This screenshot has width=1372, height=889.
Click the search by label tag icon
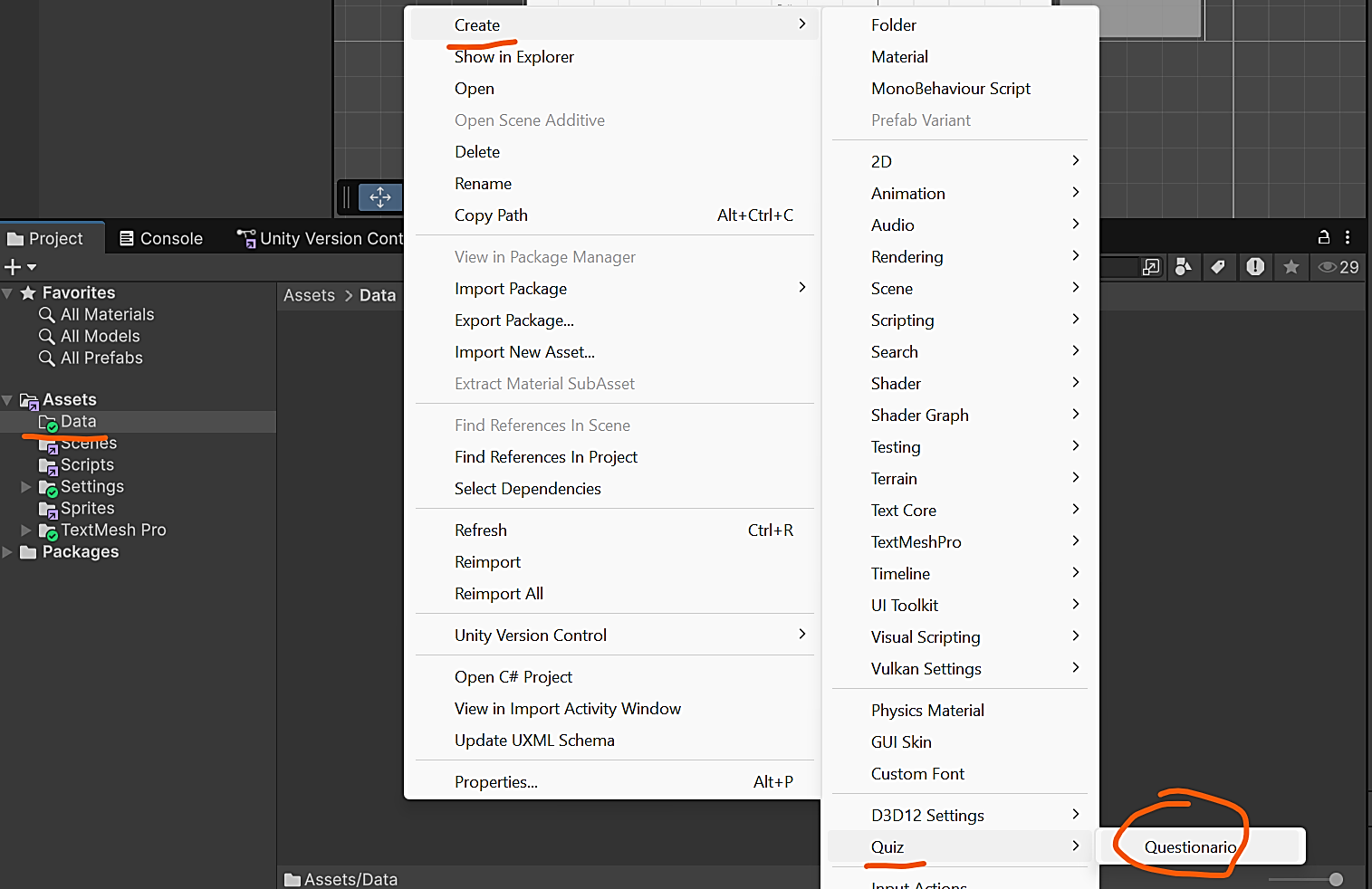[x=1218, y=267]
